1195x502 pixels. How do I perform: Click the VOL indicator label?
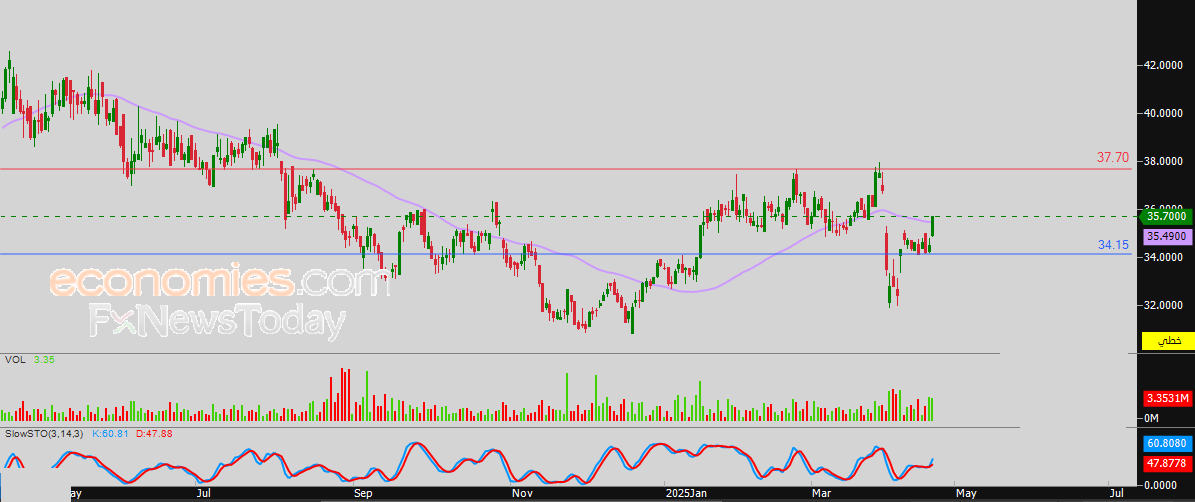pyautogui.click(x=14, y=359)
